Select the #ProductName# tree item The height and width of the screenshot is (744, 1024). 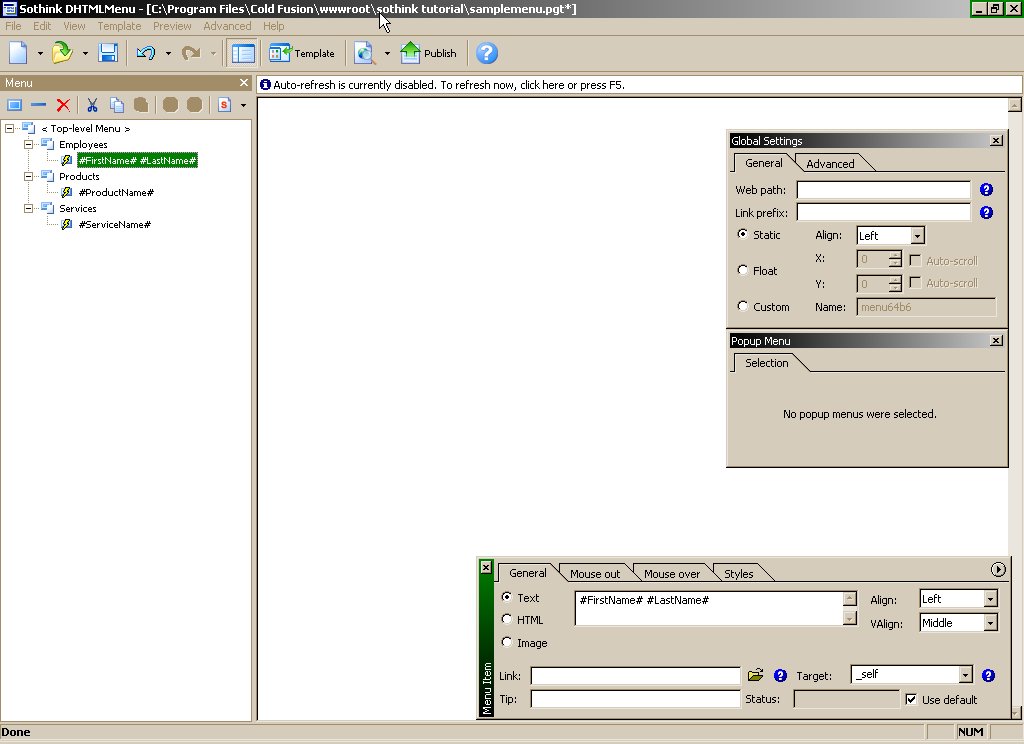click(x=116, y=192)
